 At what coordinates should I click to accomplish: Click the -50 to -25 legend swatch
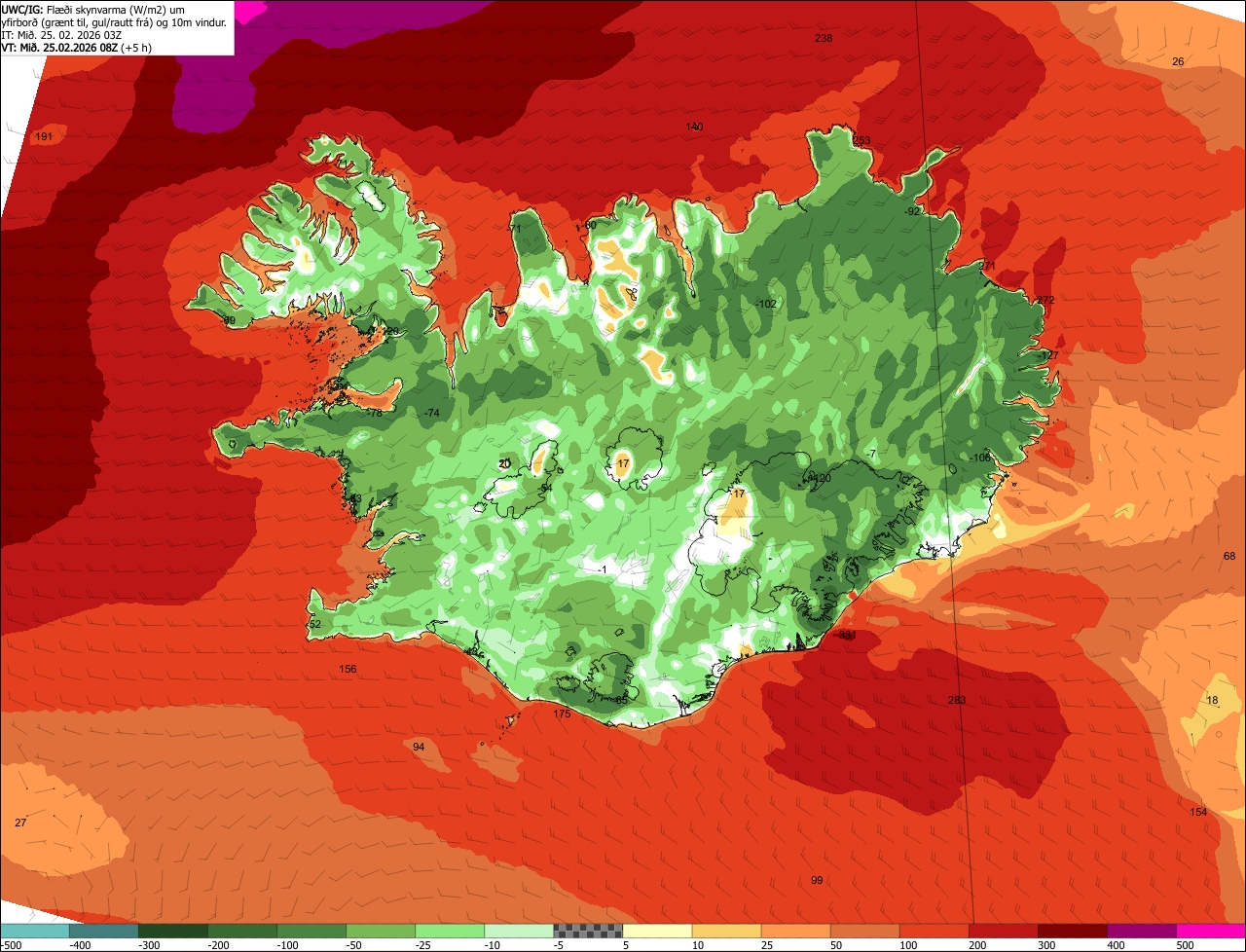pyautogui.click(x=381, y=931)
